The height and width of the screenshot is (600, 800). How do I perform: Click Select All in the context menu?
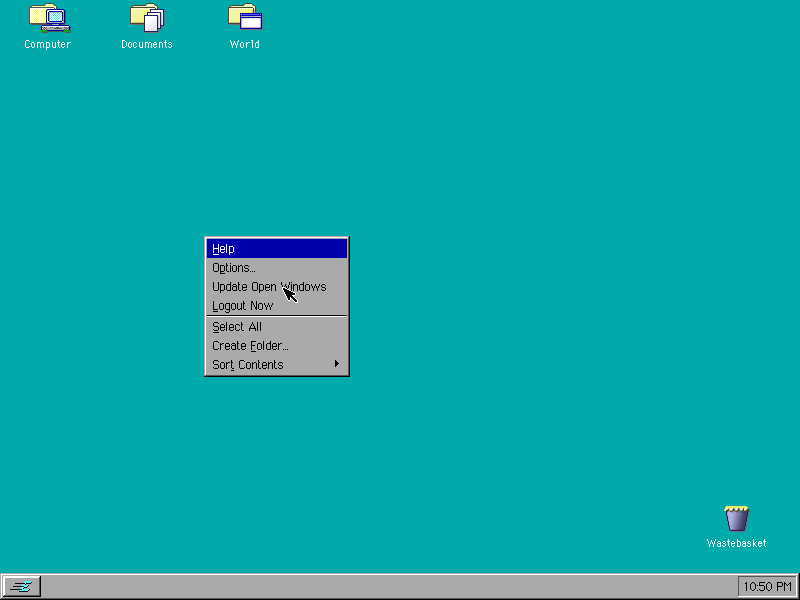[x=277, y=327]
